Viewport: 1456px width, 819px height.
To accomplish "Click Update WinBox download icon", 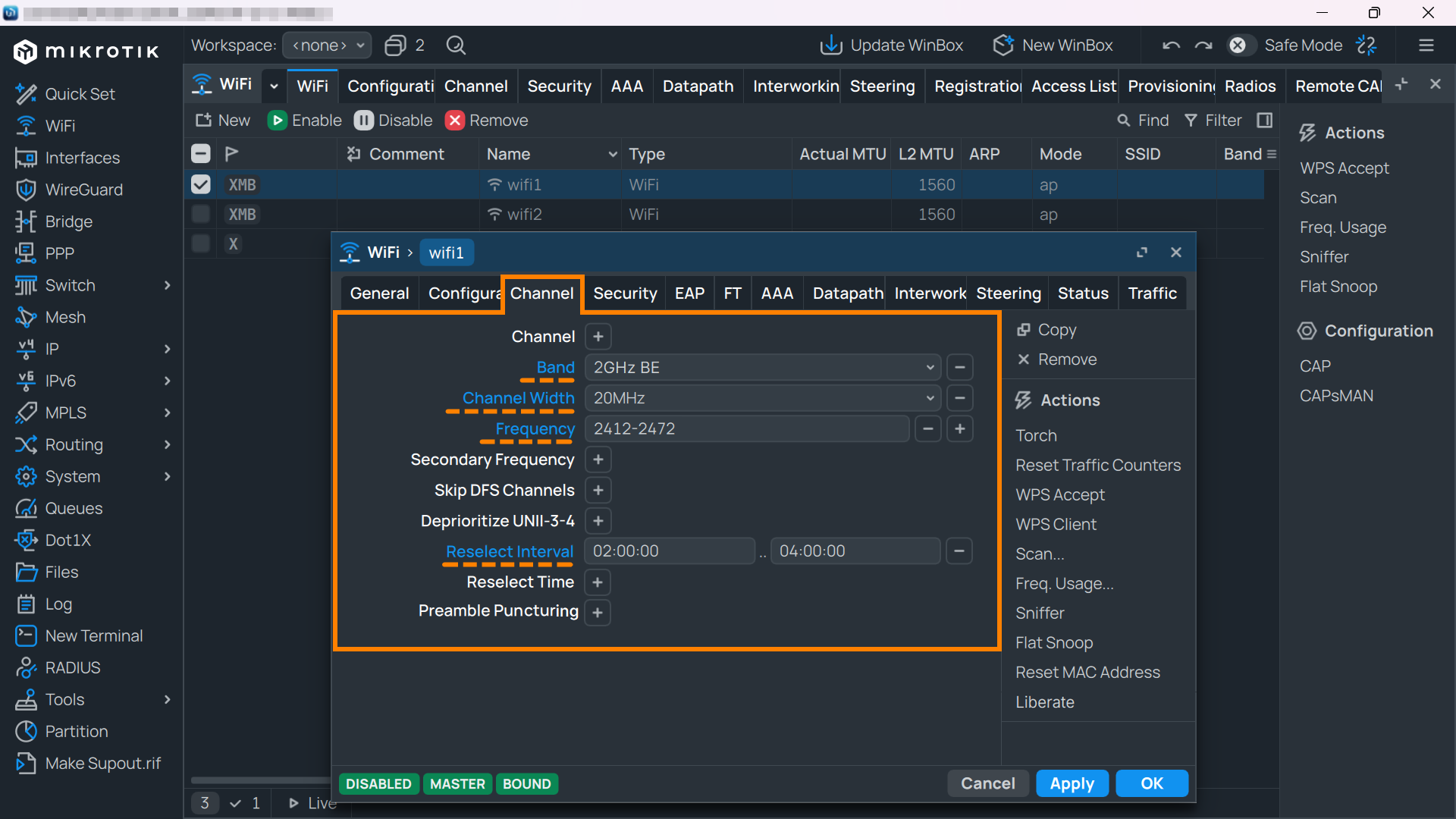I will pyautogui.click(x=831, y=45).
